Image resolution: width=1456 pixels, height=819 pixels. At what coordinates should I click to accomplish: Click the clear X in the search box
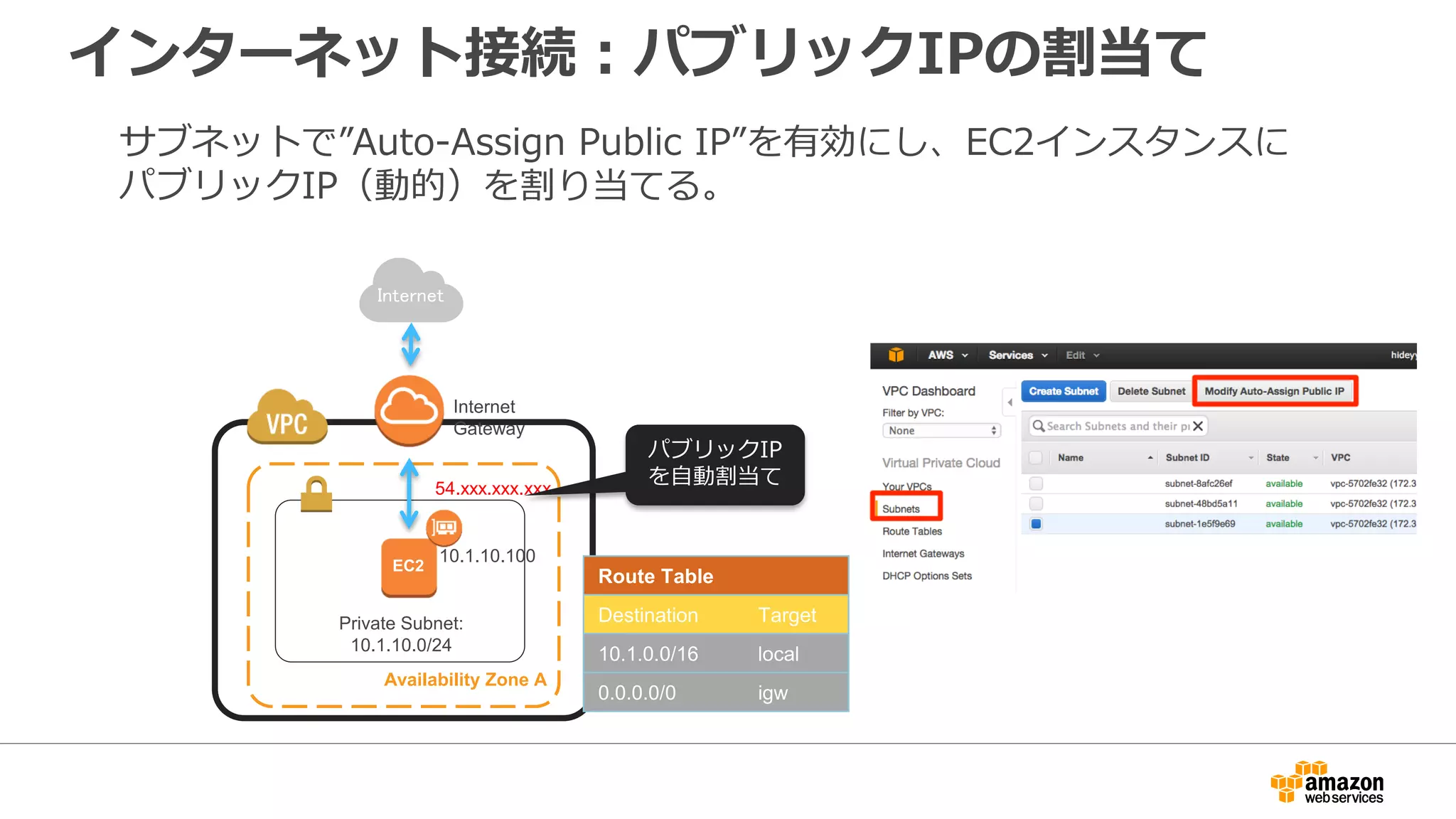point(1198,426)
